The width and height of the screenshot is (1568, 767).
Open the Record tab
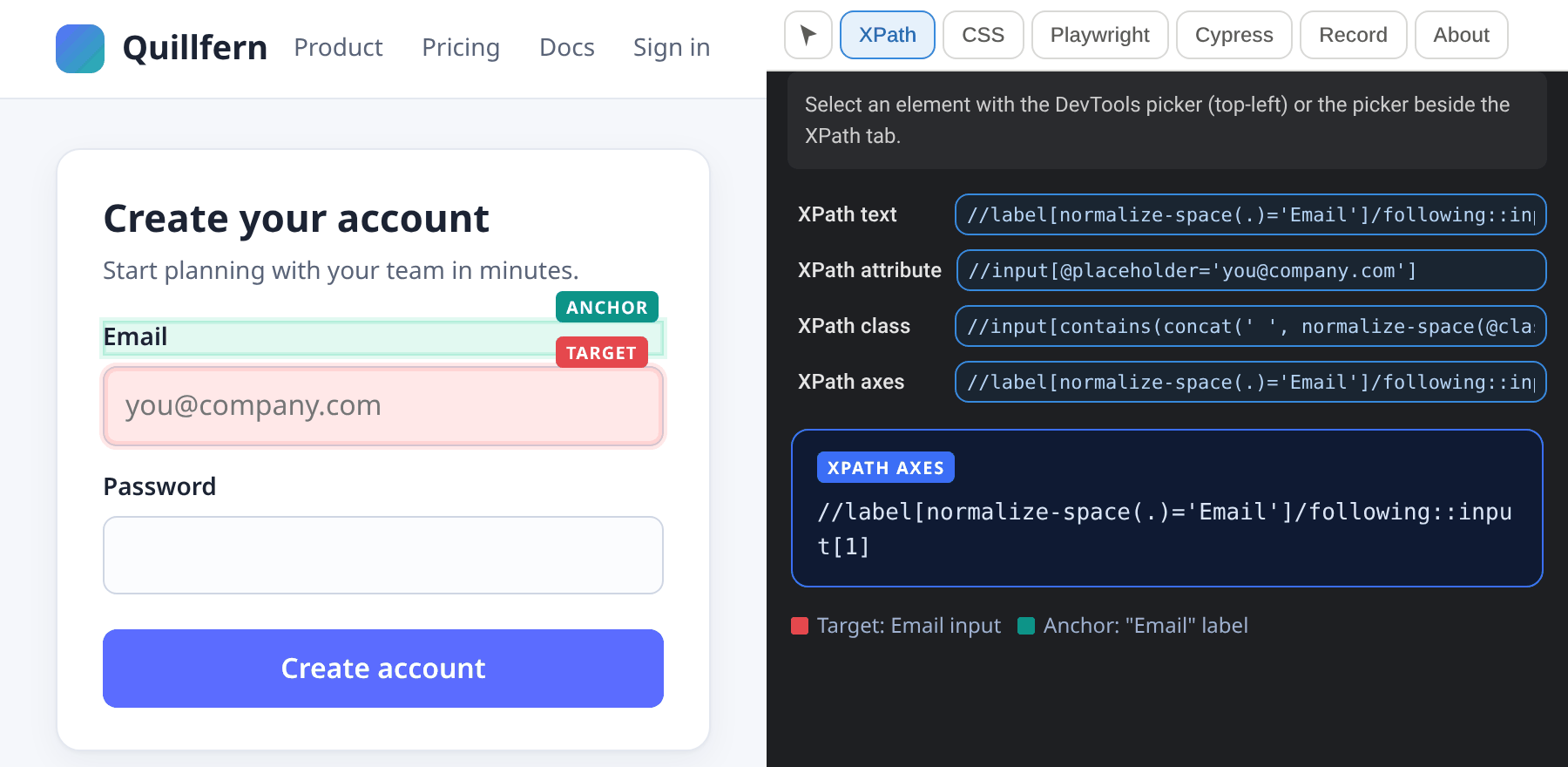[x=1354, y=35]
